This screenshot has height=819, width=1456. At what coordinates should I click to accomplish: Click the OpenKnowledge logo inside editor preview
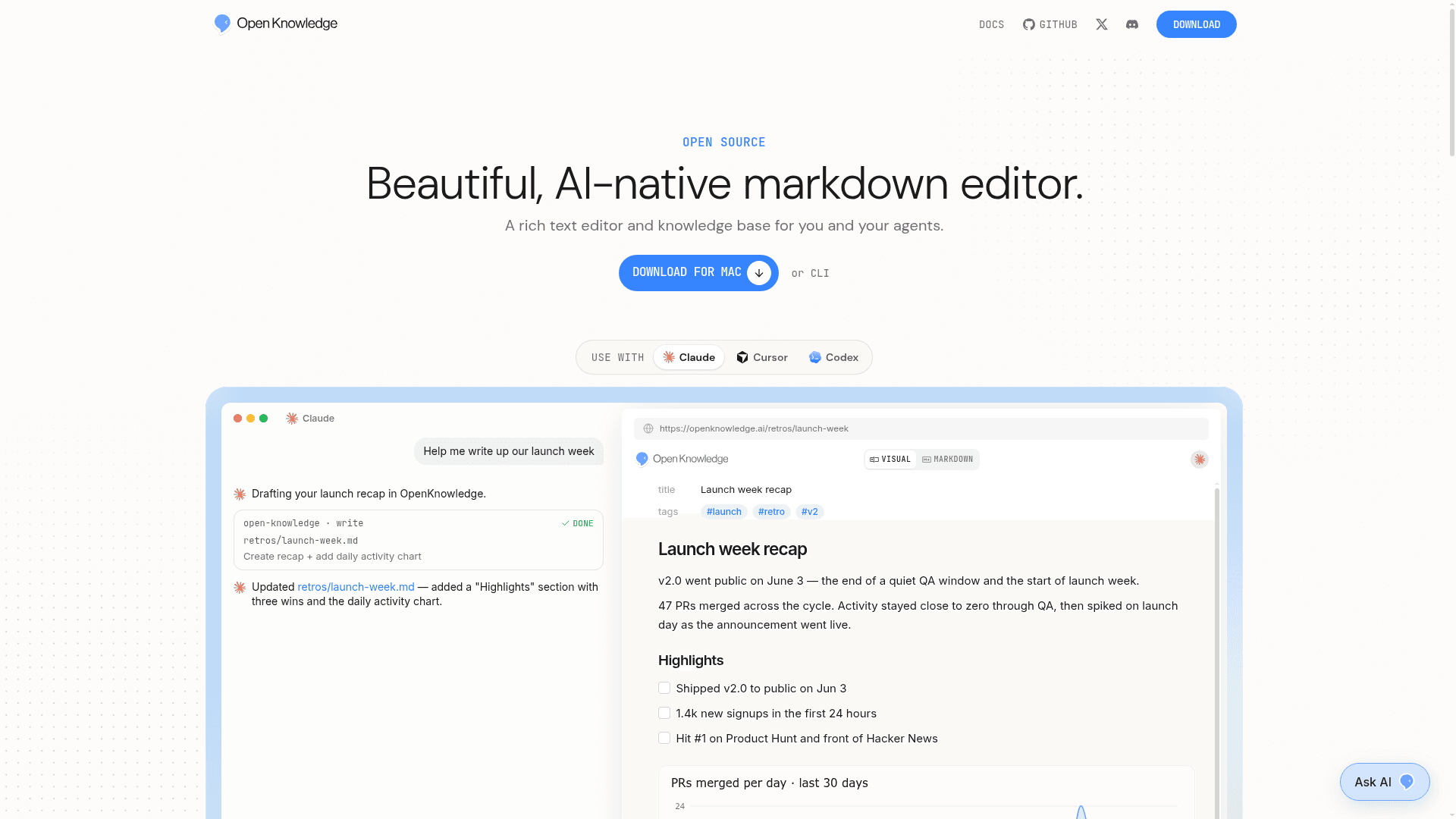(x=682, y=459)
